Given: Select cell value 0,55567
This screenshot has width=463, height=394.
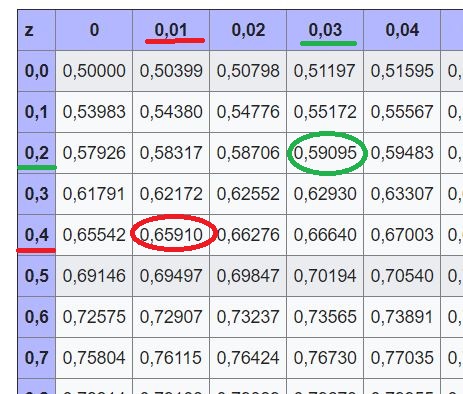Looking at the screenshot, I should [x=402, y=112].
